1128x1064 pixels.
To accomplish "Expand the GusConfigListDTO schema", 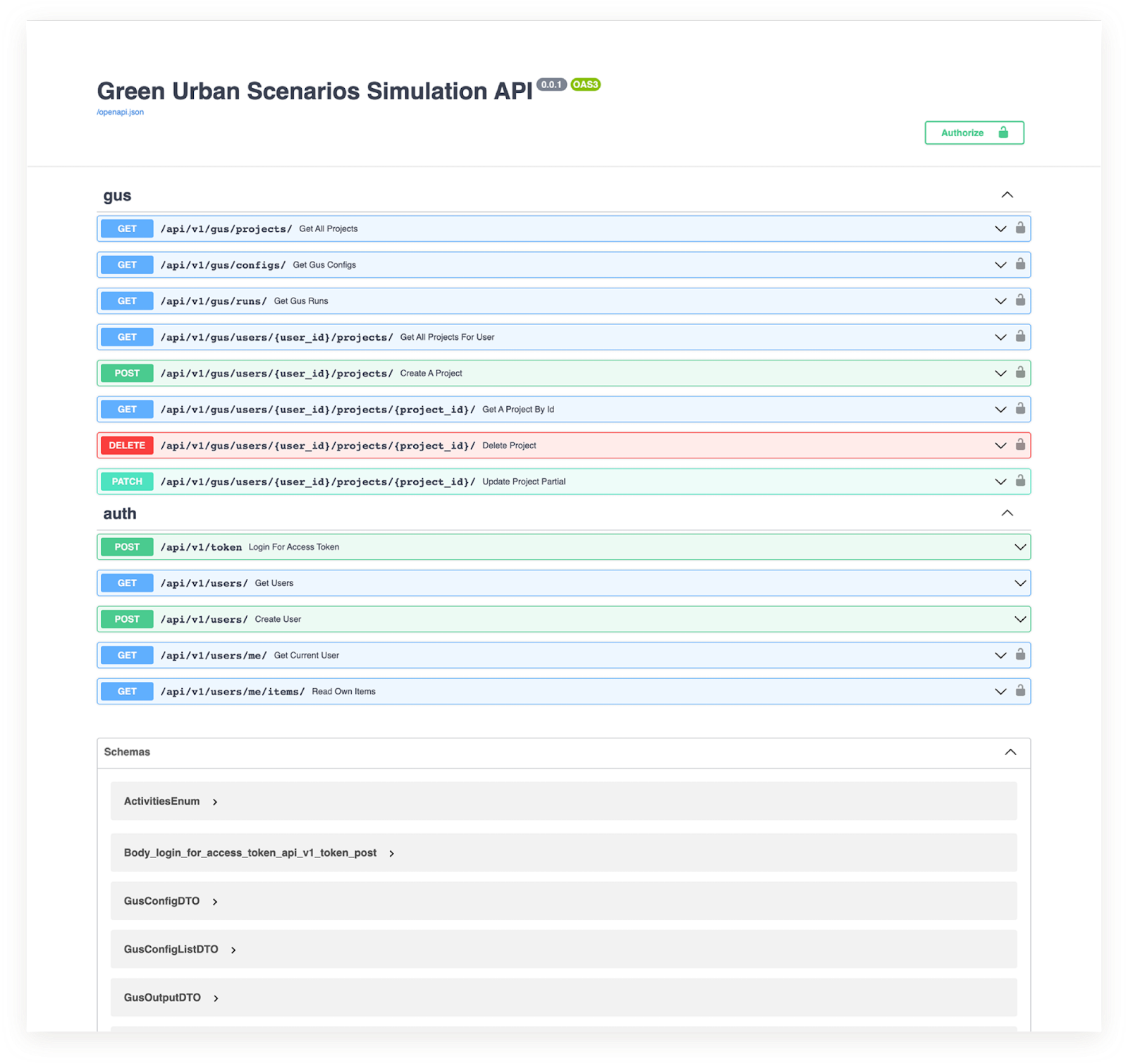I will pos(233,950).
